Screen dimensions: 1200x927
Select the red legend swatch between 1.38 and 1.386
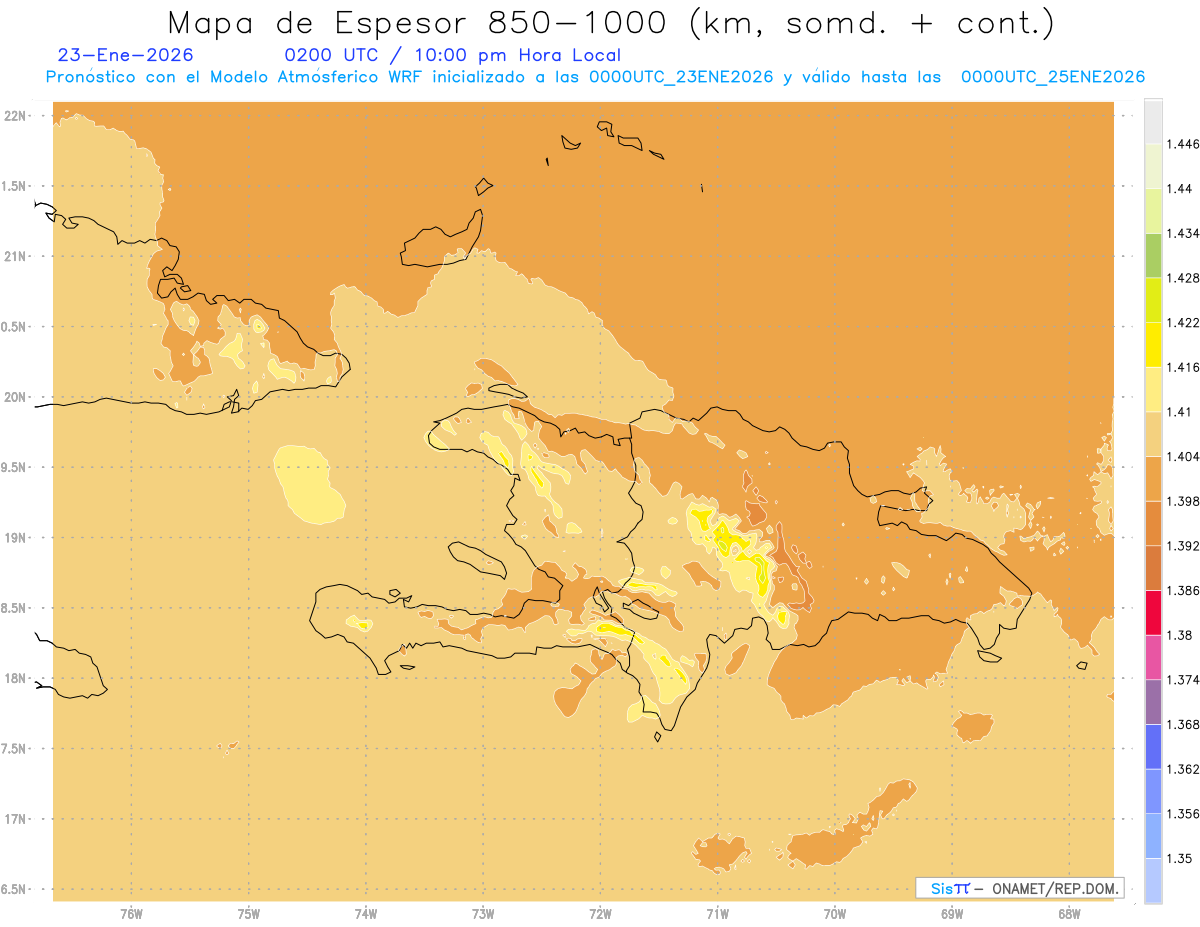(1153, 612)
